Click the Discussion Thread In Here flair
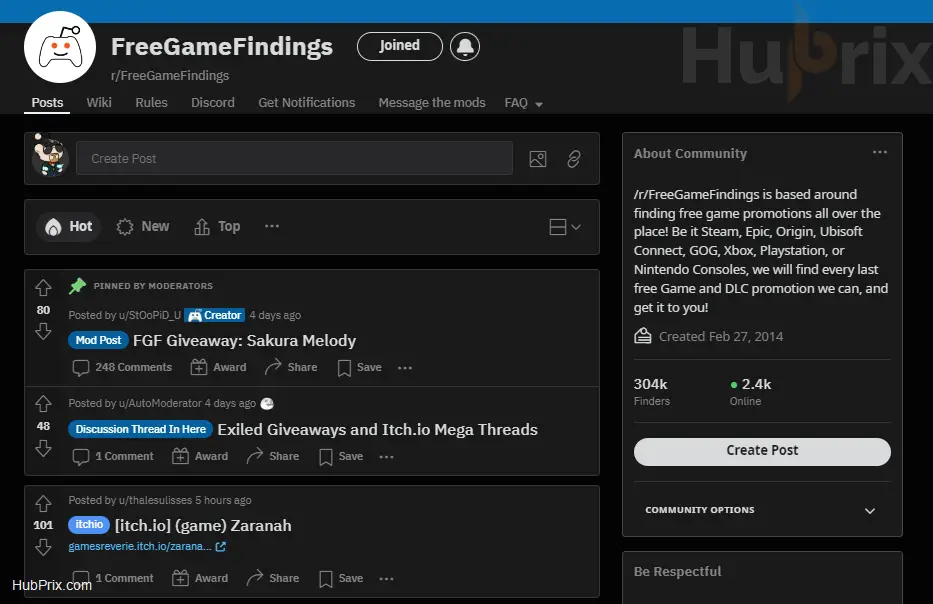 (x=140, y=429)
